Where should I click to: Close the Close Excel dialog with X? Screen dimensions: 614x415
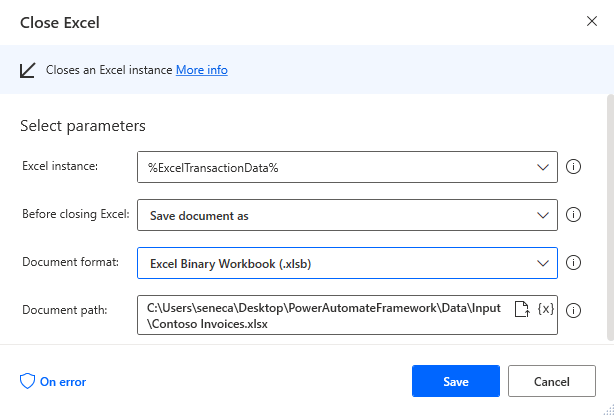592,21
